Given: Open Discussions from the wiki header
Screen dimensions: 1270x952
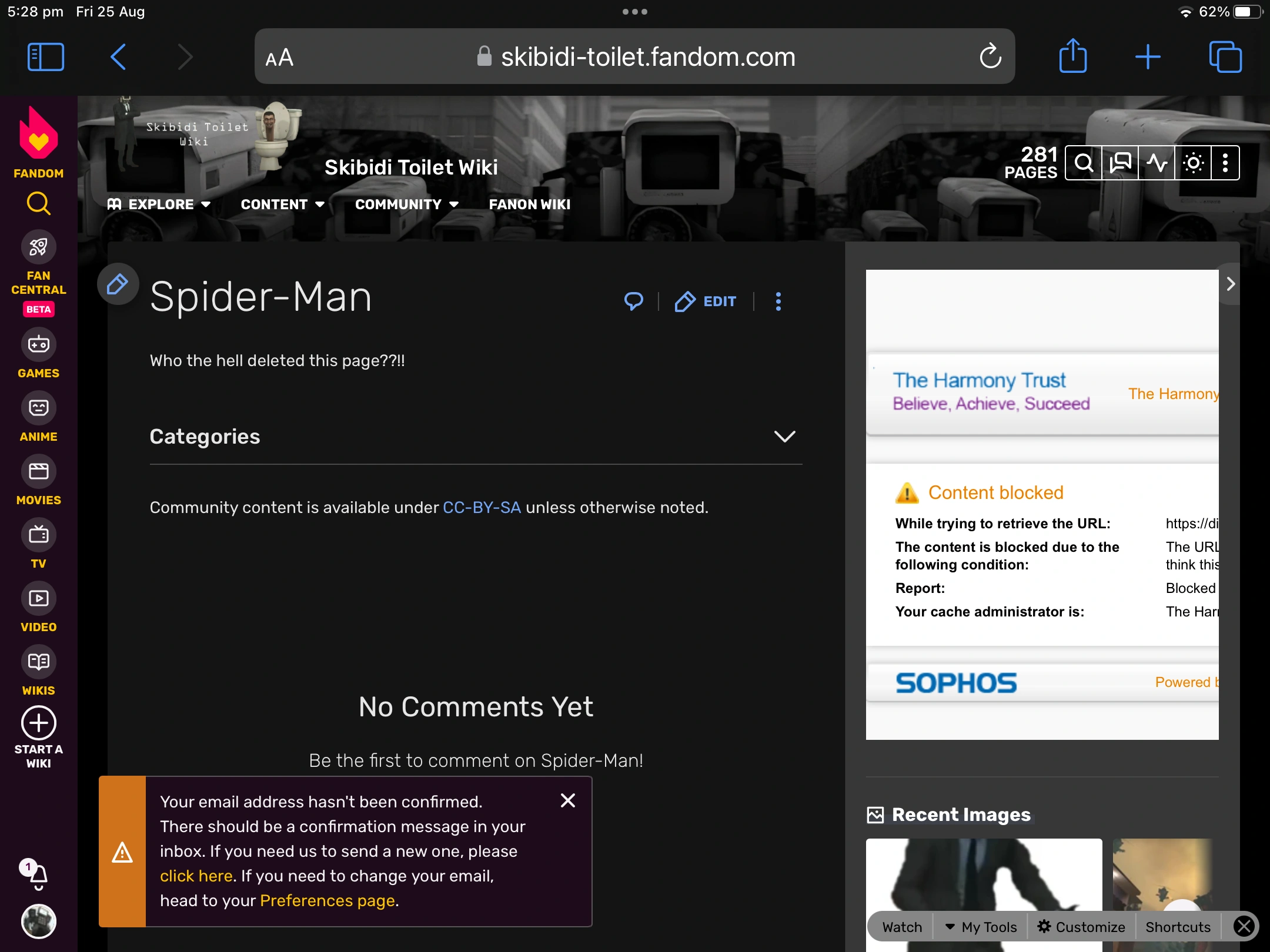Looking at the screenshot, I should coord(1120,162).
